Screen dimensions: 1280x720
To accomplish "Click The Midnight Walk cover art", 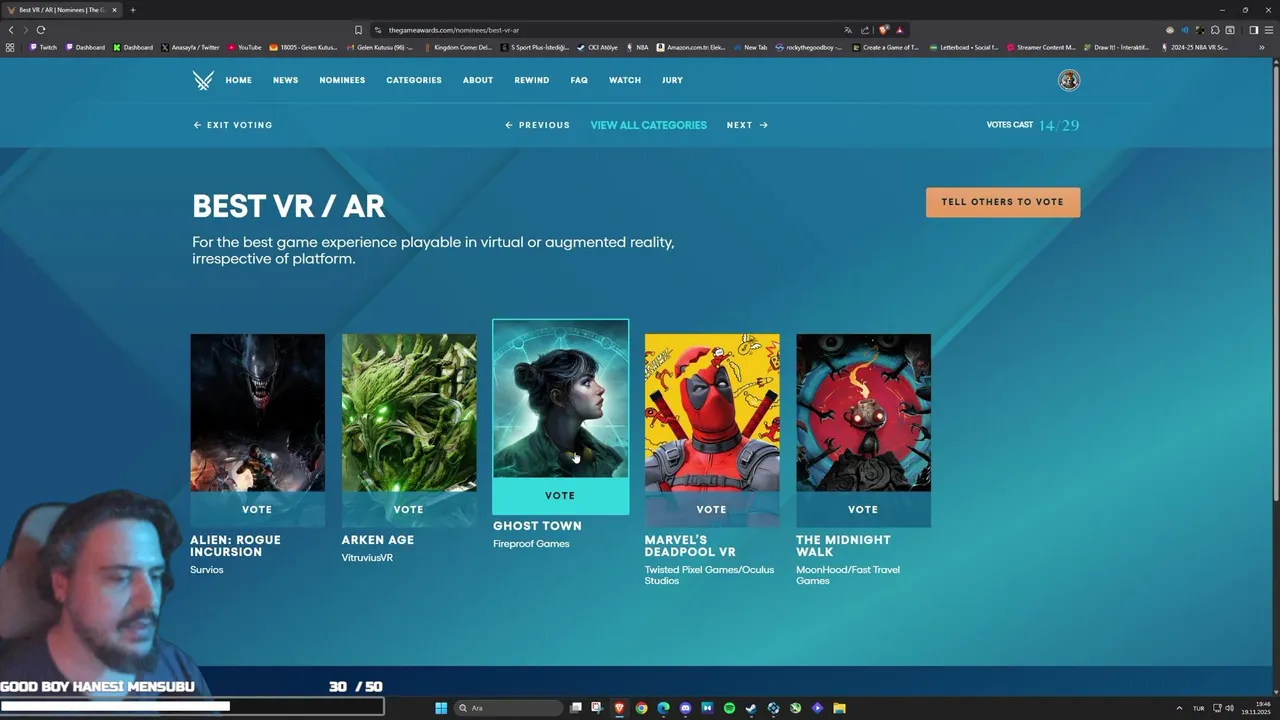I will [863, 412].
